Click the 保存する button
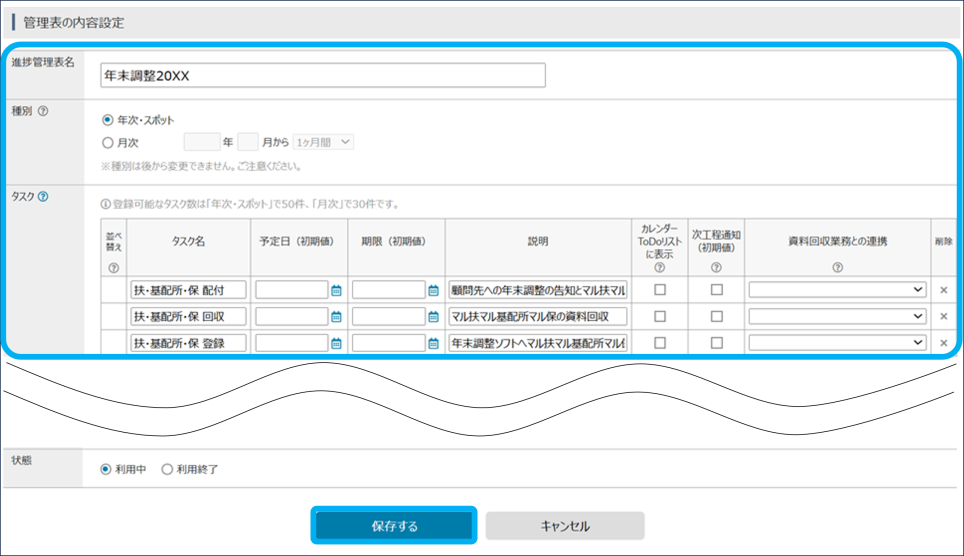This screenshot has width=964, height=556. (x=394, y=526)
